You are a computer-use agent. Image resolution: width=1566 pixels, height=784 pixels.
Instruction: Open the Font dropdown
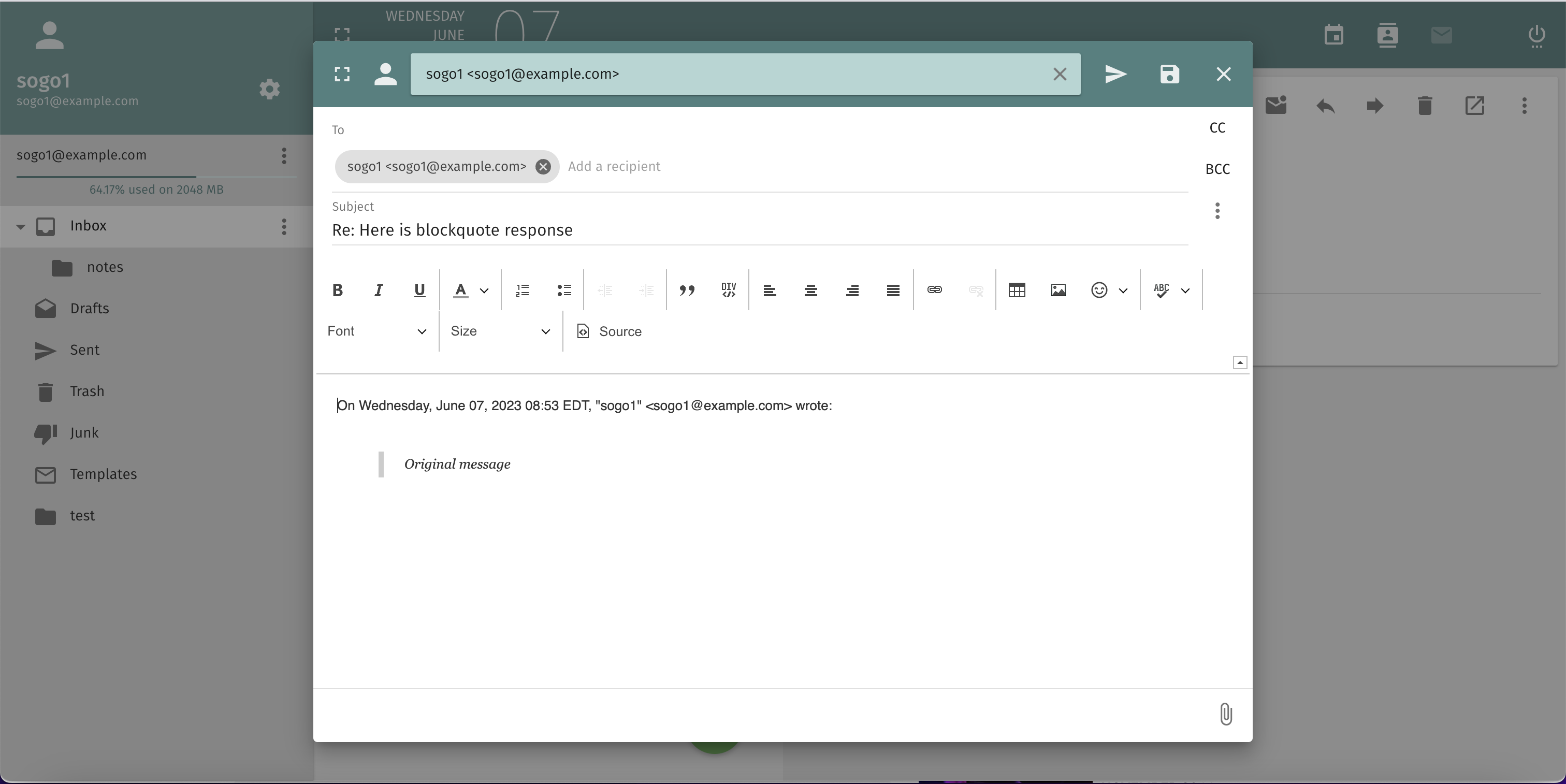tap(376, 331)
